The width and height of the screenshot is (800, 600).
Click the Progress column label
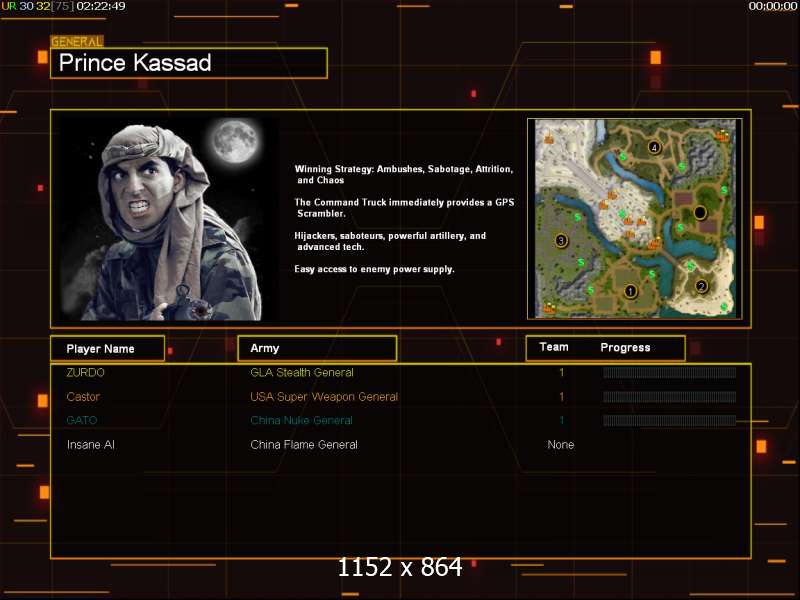pyautogui.click(x=625, y=347)
